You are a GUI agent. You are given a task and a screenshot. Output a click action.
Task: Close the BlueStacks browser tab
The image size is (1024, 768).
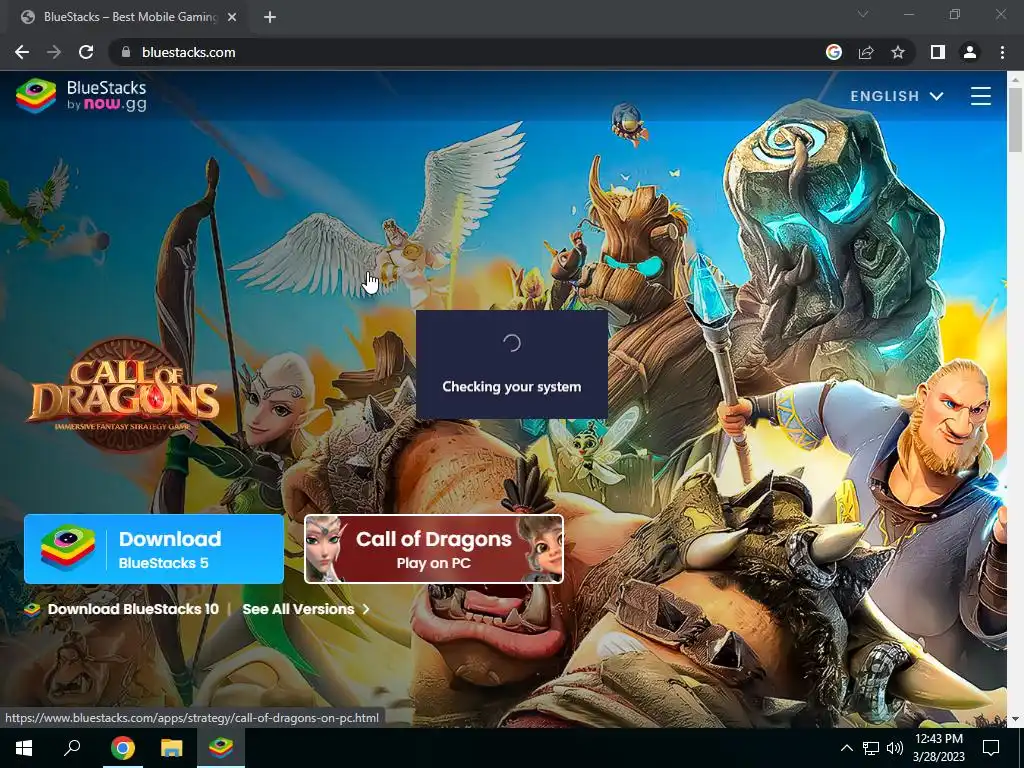[x=232, y=17]
